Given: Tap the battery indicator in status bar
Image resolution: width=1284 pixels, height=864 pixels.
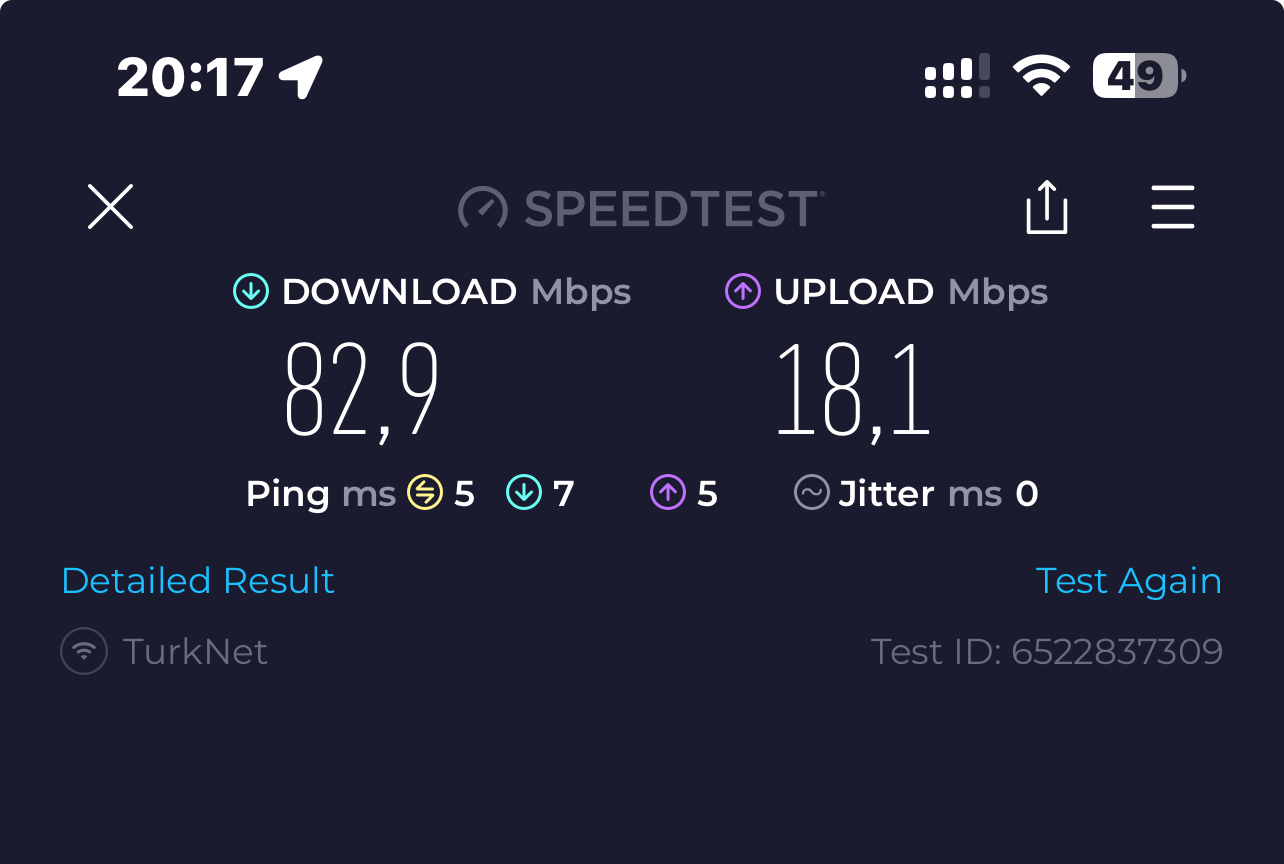Looking at the screenshot, I should click(x=1140, y=76).
